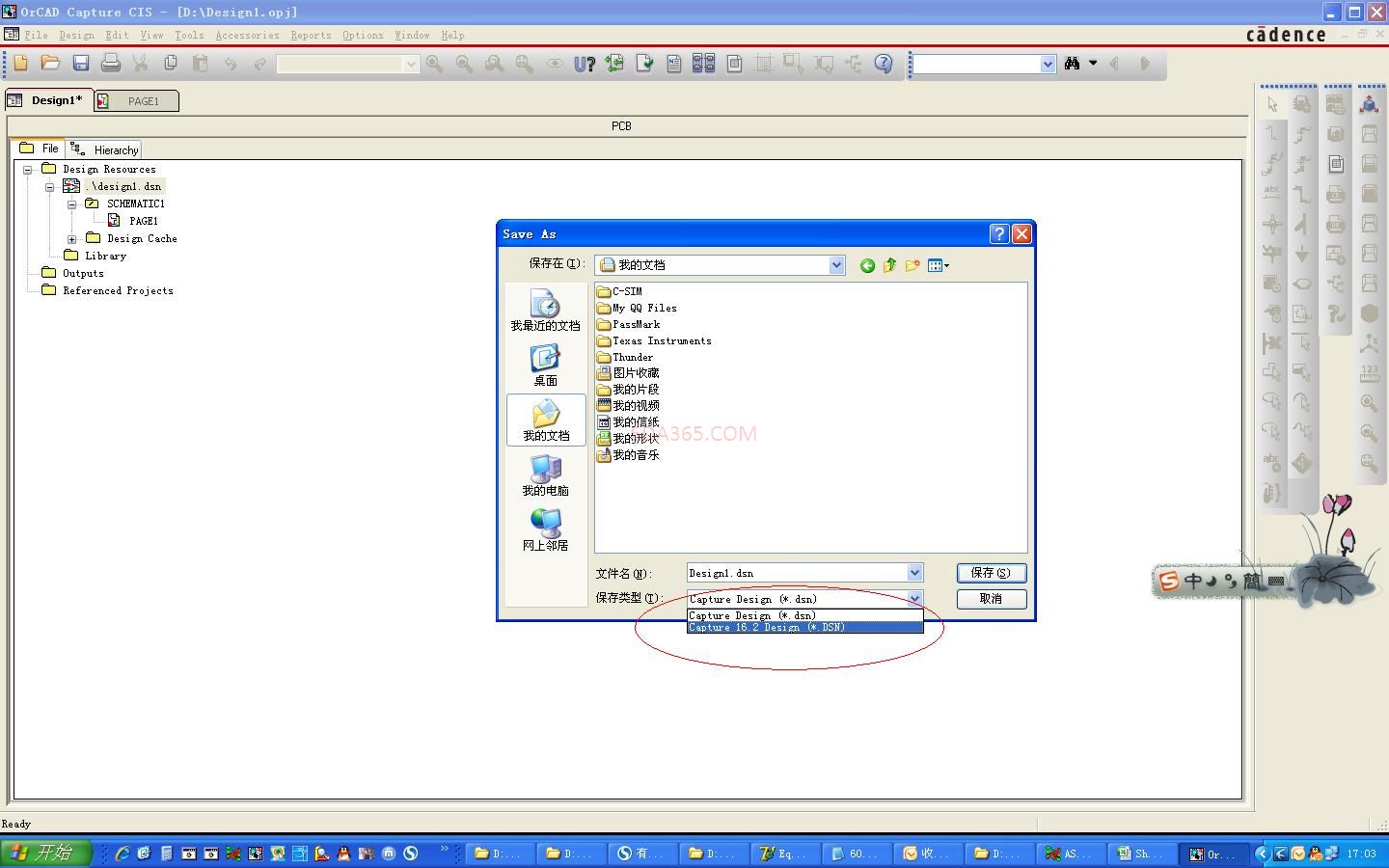Open the view menu icon in Save As

tap(938, 265)
